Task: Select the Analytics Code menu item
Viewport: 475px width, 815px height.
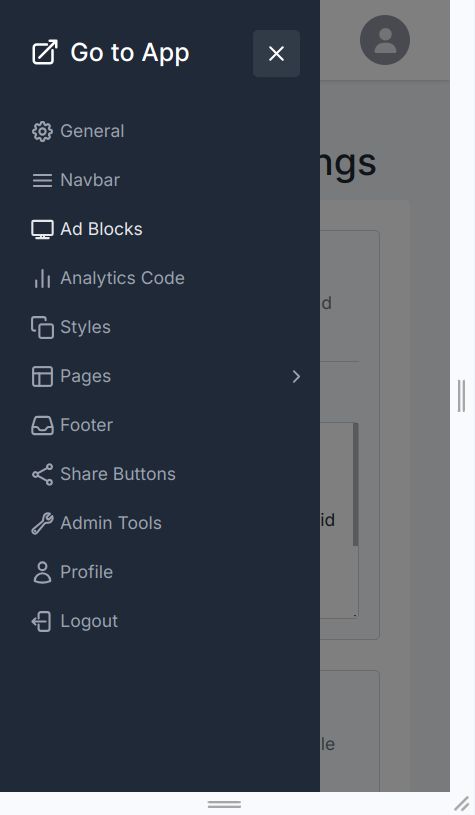Action: tap(108, 278)
